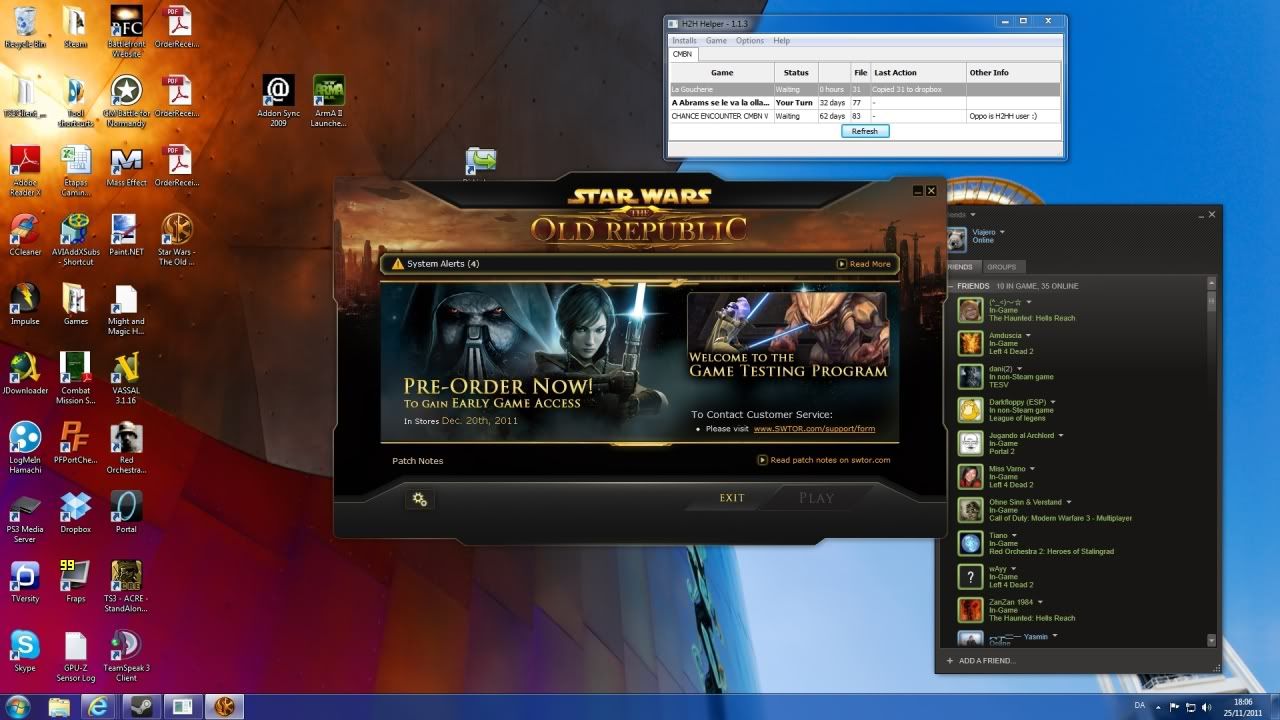Open Addon Sync 2009 desktop icon

pos(278,102)
